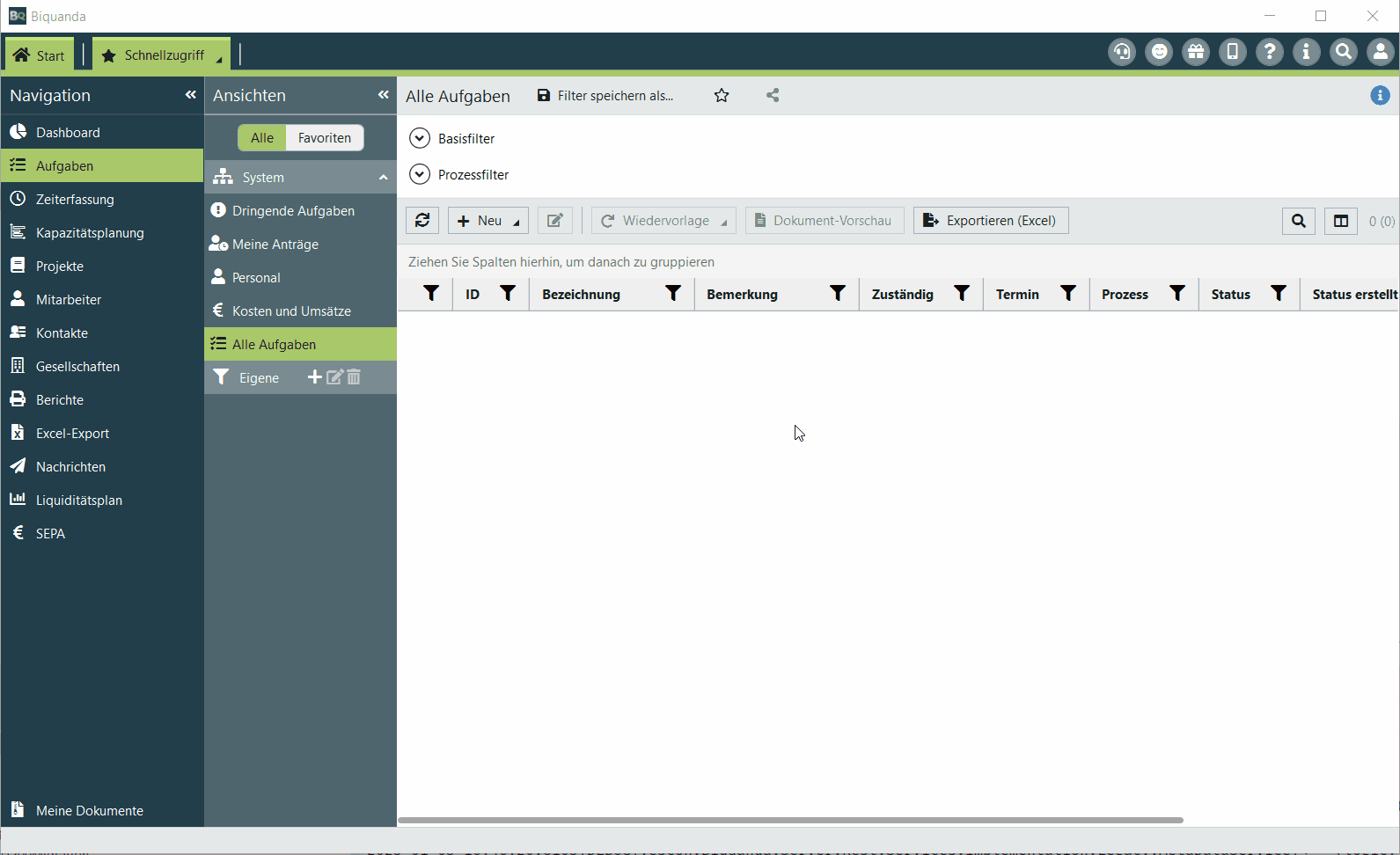Select the Alle views toggle
The width and height of the screenshot is (1400, 855).
(262, 138)
